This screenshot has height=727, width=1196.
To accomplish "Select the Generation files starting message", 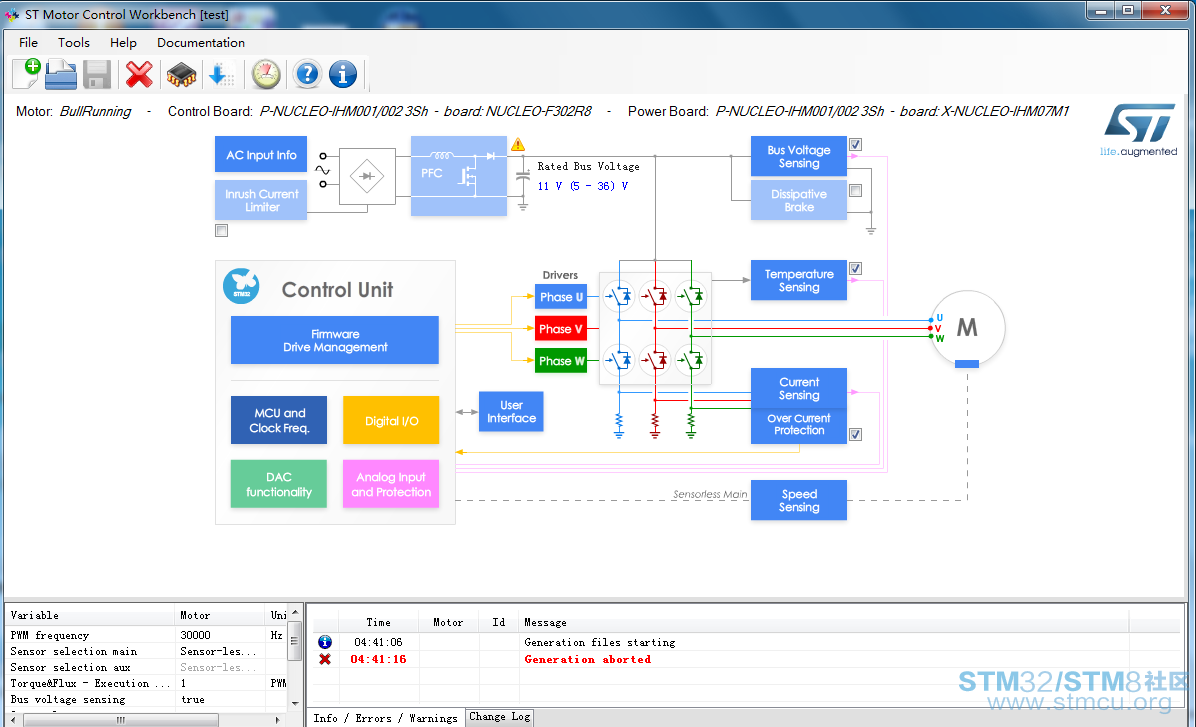I will pos(600,643).
